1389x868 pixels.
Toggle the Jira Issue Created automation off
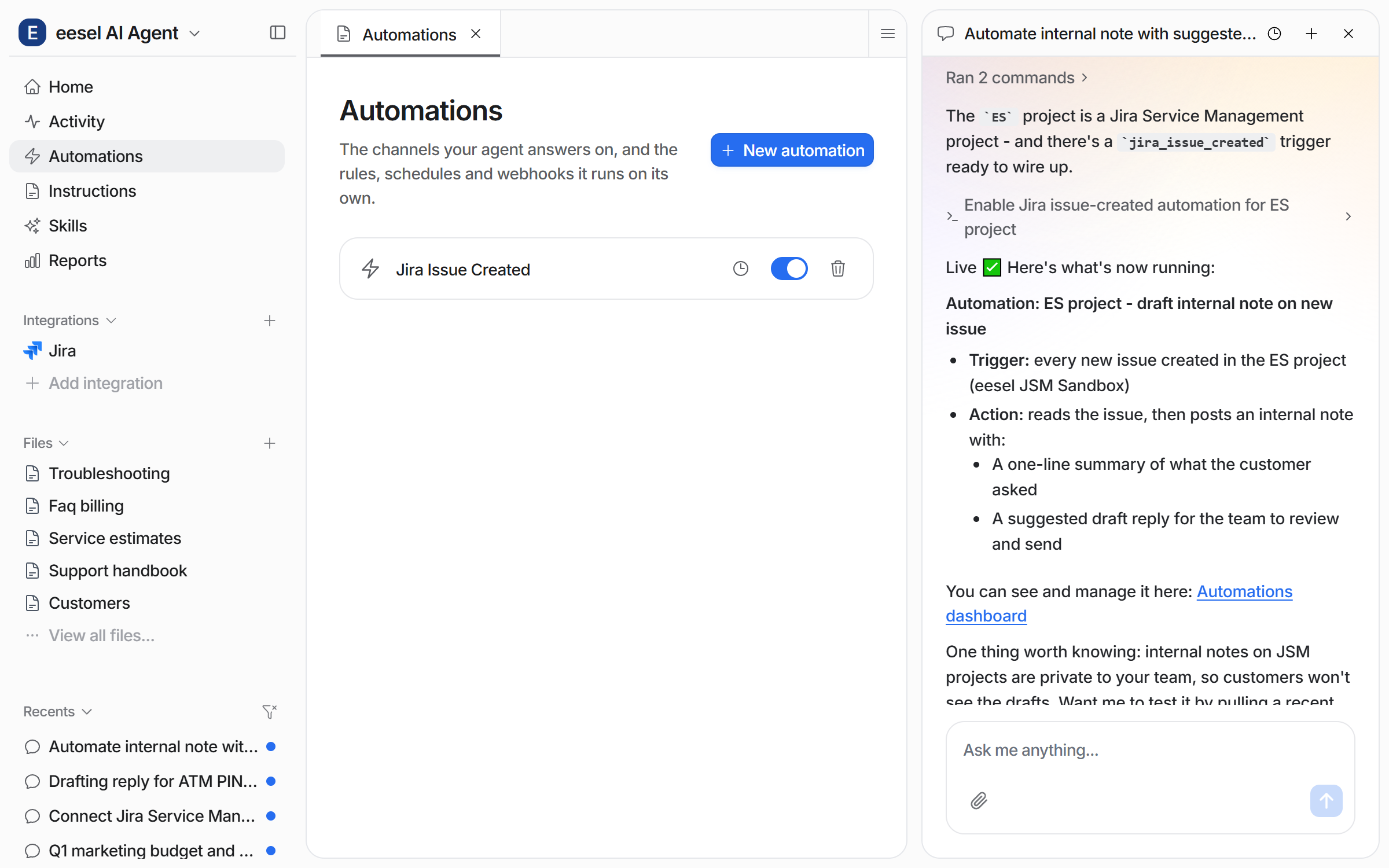pos(789,269)
